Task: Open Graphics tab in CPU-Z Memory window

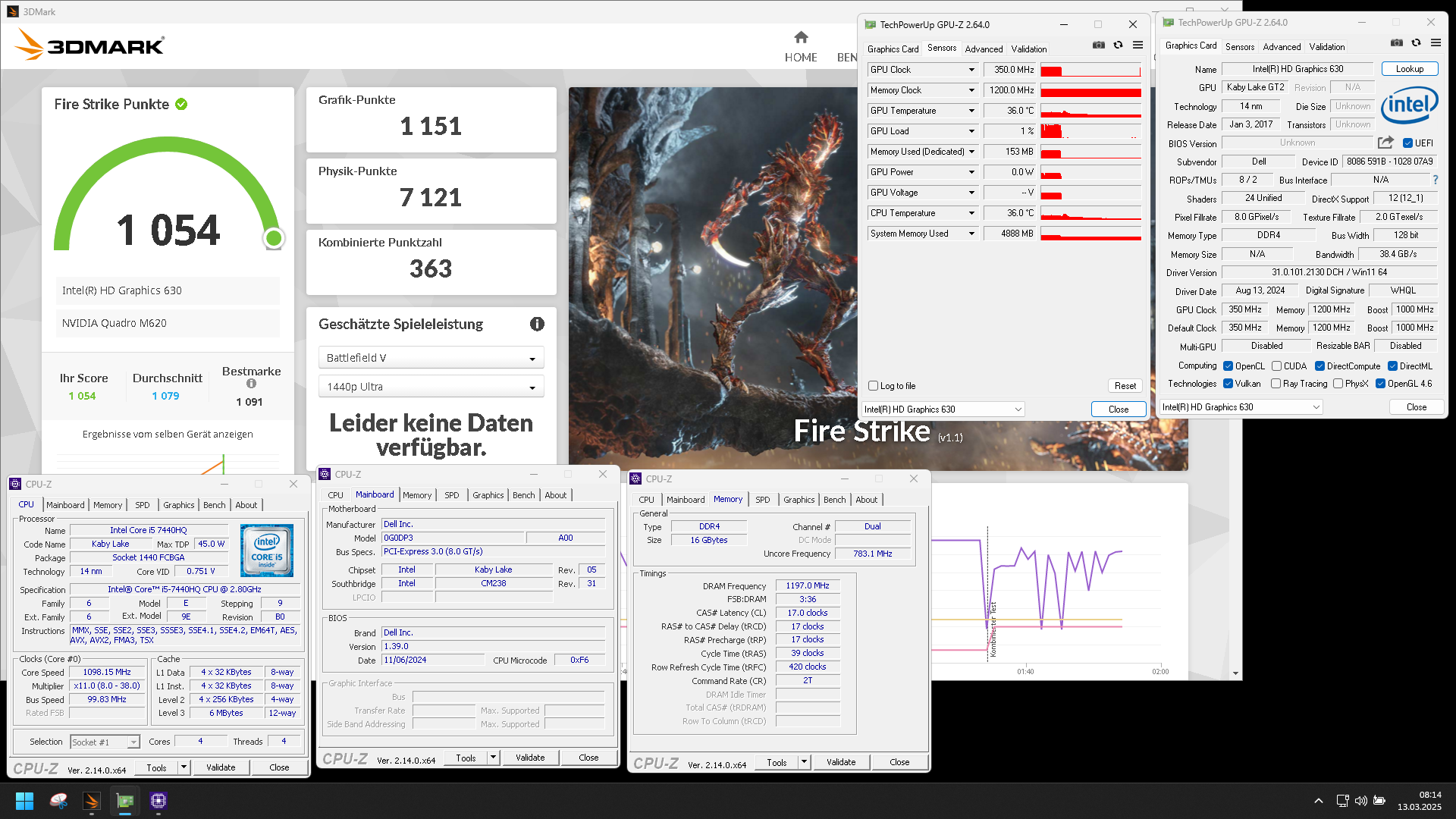Action: click(799, 500)
